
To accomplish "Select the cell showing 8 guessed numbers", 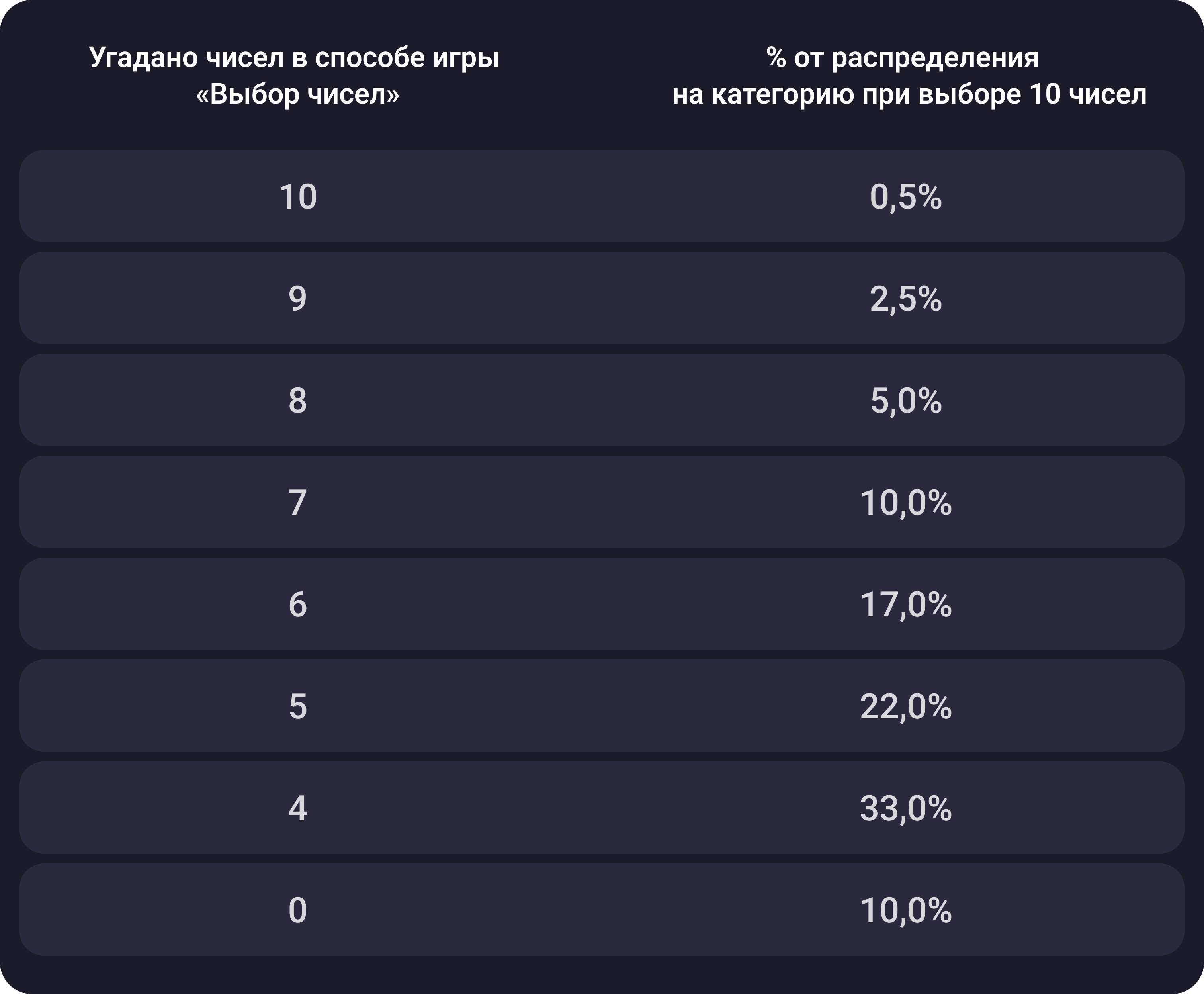I will click(x=298, y=400).
